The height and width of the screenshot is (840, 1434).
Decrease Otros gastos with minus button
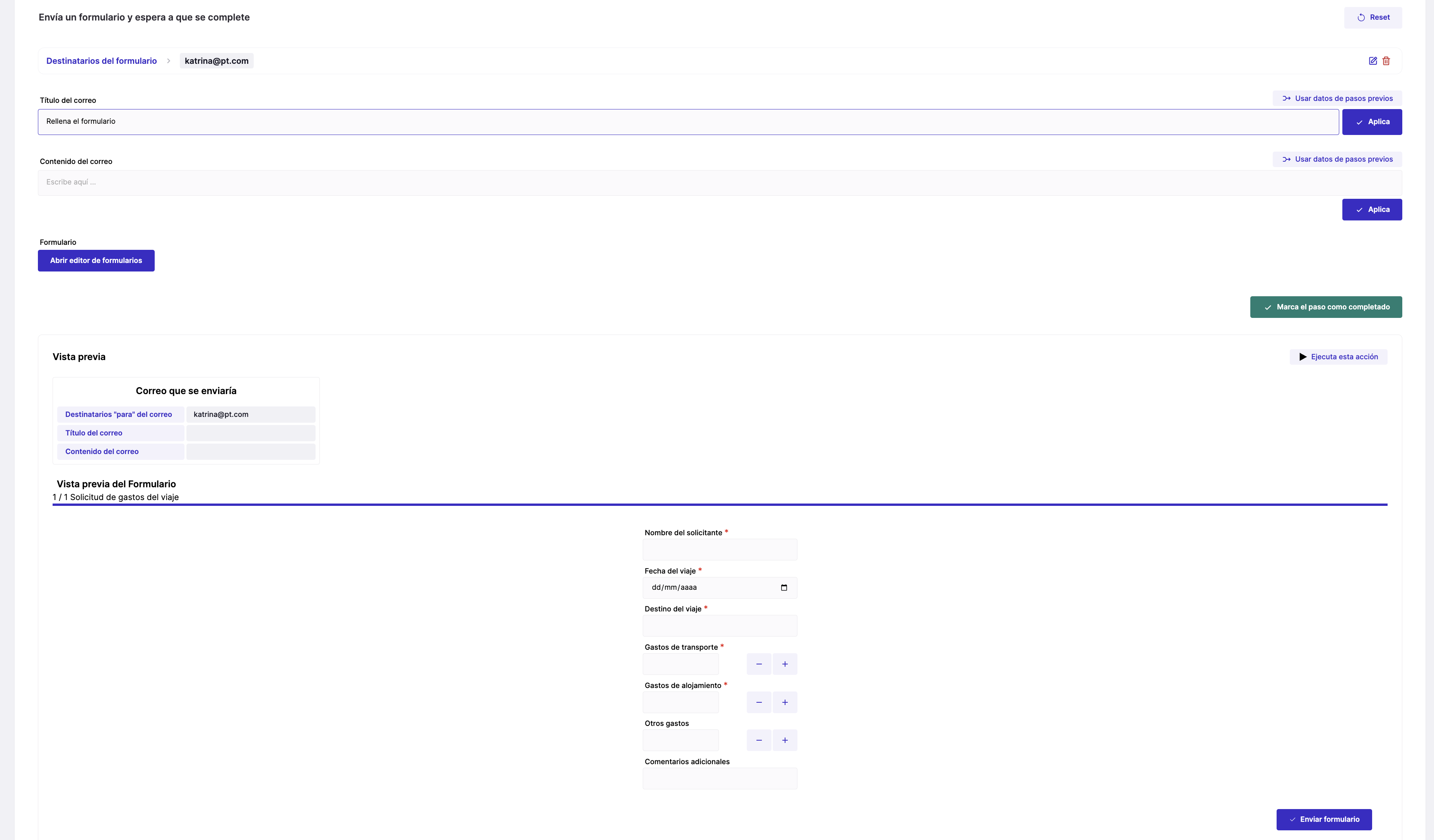point(758,740)
